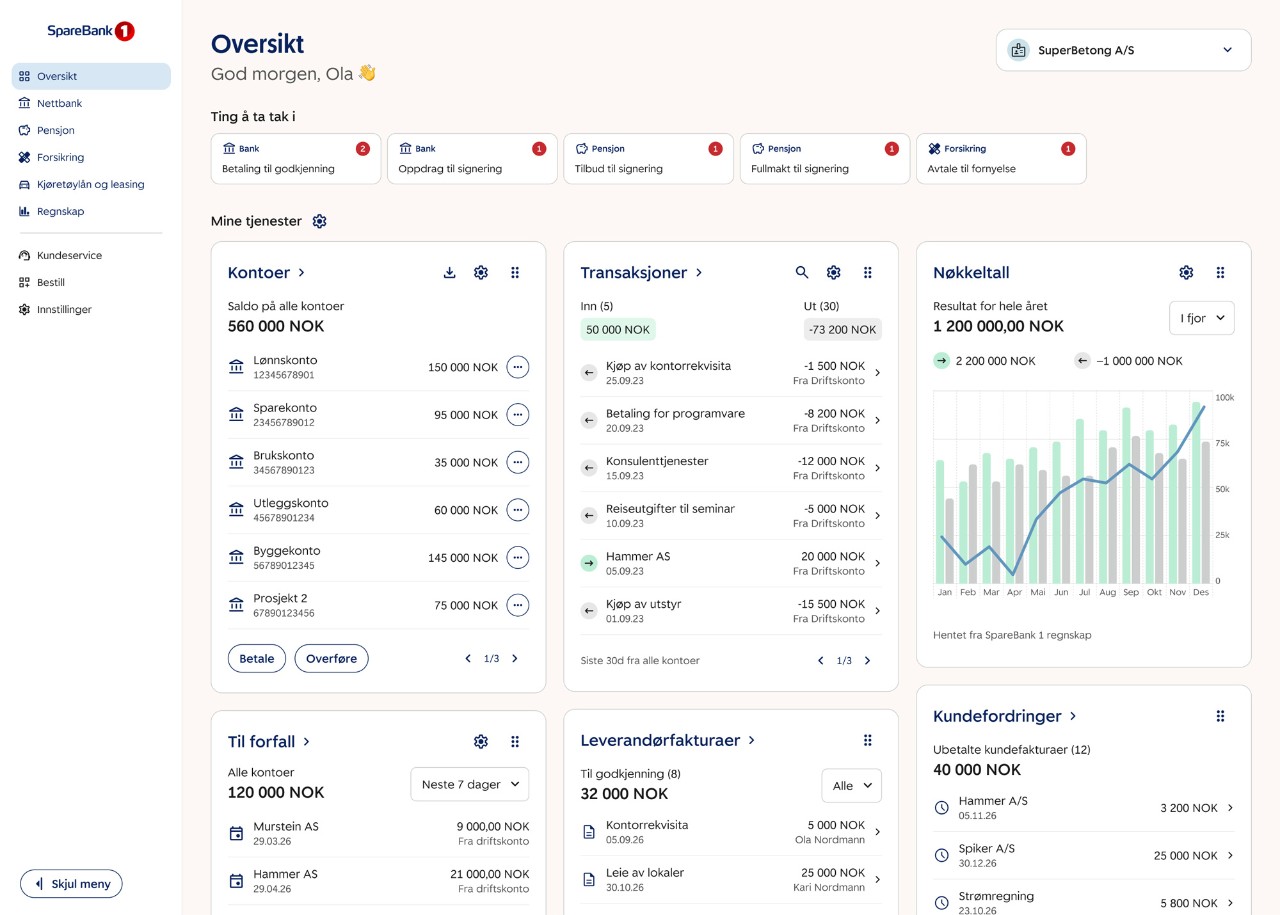
Task: Go to next page in Transaksjoner list
Action: tap(867, 661)
